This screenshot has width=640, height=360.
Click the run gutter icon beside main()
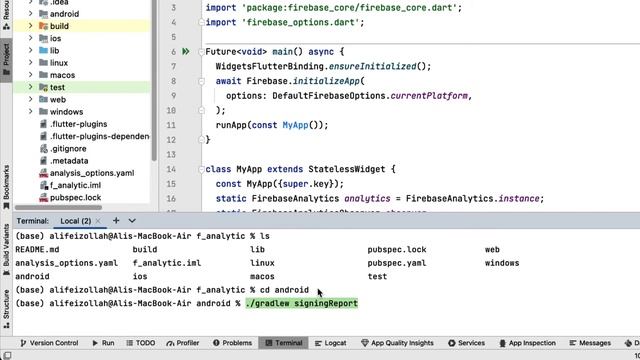click(186, 52)
